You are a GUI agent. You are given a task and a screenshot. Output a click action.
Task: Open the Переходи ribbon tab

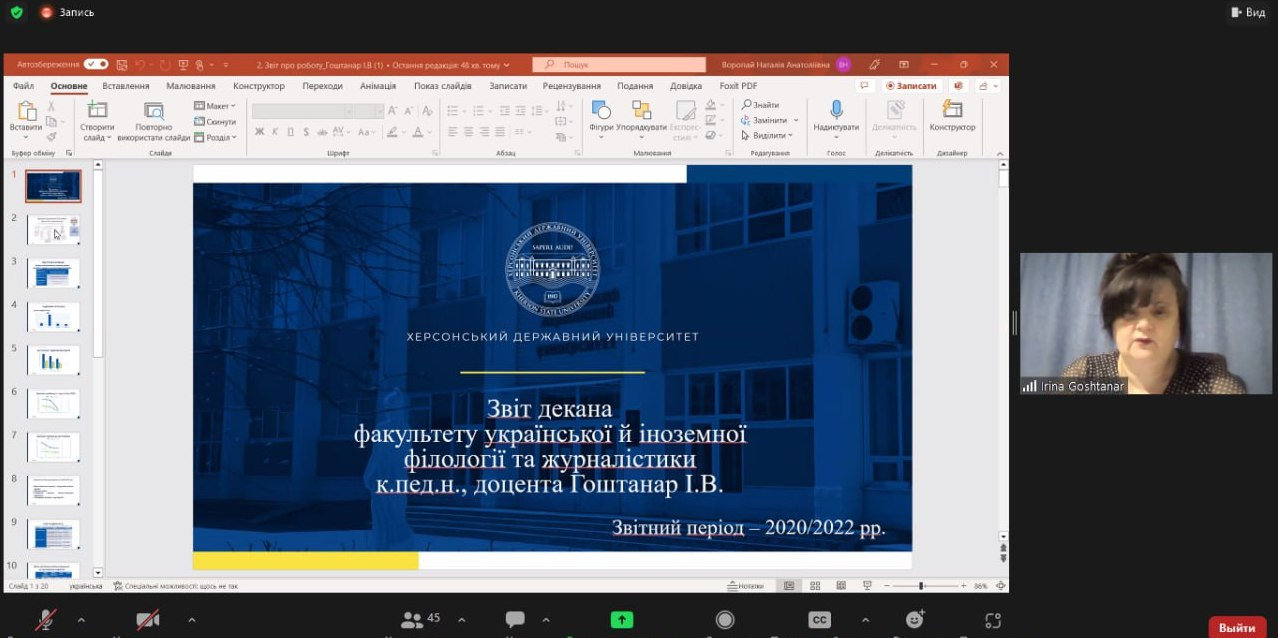tap(322, 86)
